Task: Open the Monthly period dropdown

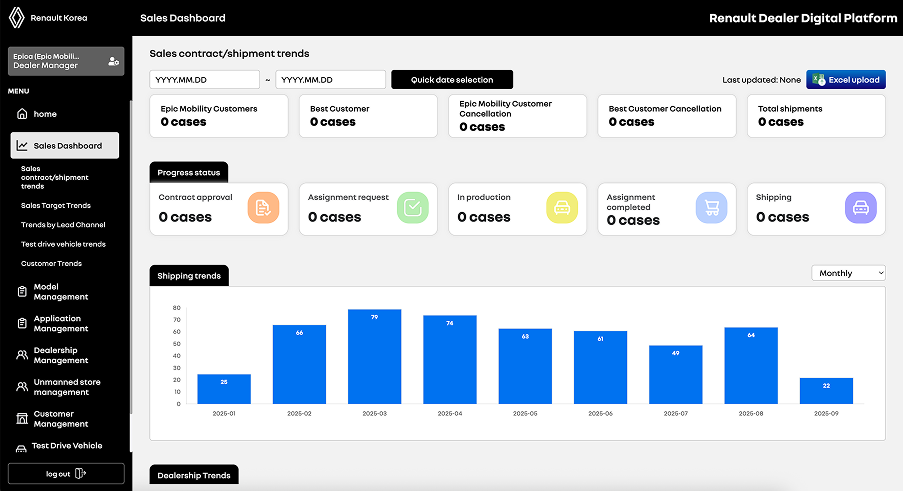Action: 849,273
